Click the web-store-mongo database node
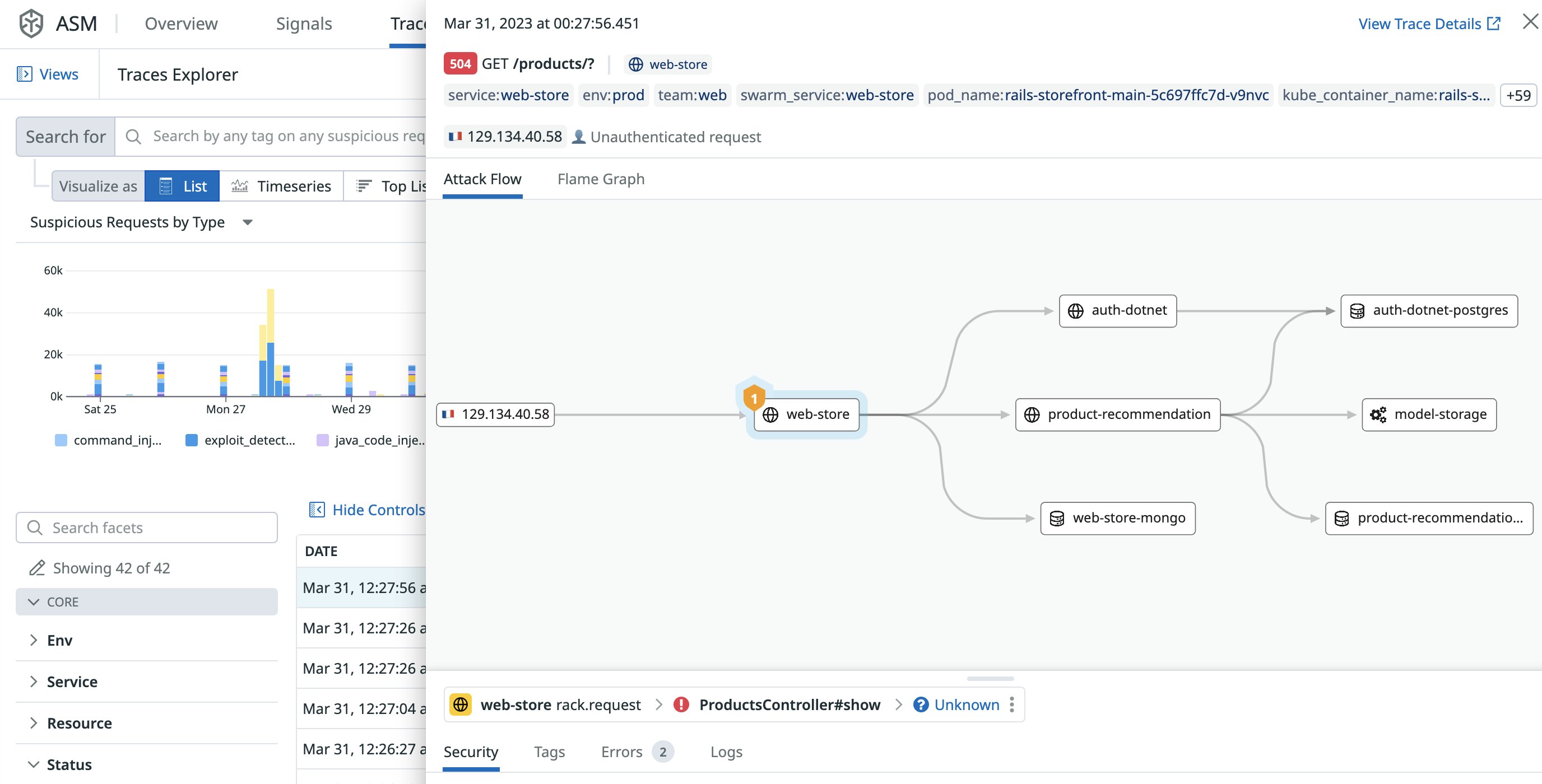Image resolution: width=1542 pixels, height=784 pixels. click(1117, 517)
